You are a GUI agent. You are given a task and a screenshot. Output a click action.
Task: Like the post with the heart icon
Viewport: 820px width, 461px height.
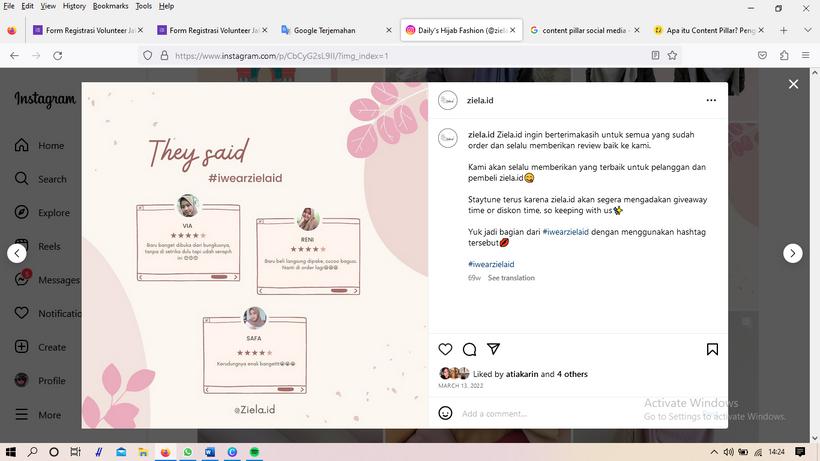(445, 349)
